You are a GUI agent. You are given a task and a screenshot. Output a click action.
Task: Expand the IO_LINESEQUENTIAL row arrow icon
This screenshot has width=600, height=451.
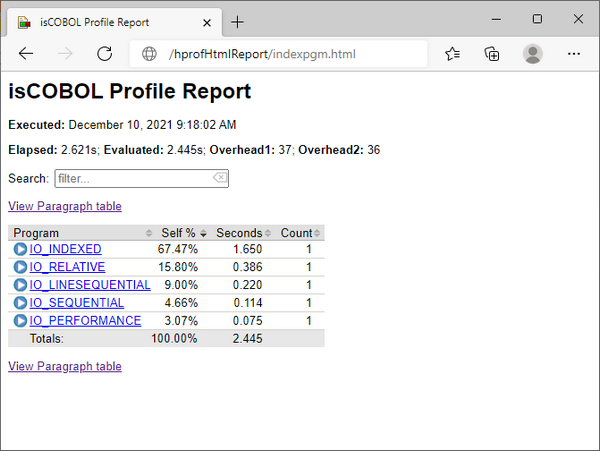pyautogui.click(x=20, y=285)
